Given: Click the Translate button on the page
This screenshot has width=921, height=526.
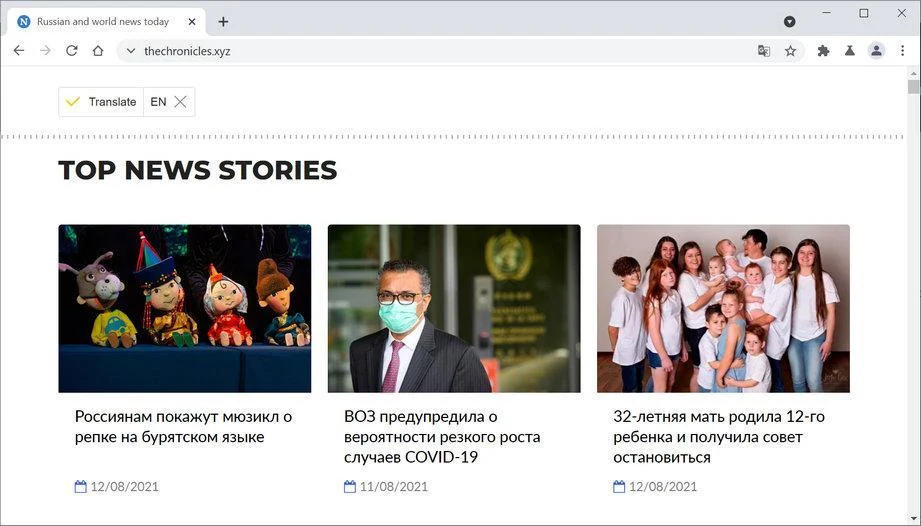Looking at the screenshot, I should click(x=101, y=102).
